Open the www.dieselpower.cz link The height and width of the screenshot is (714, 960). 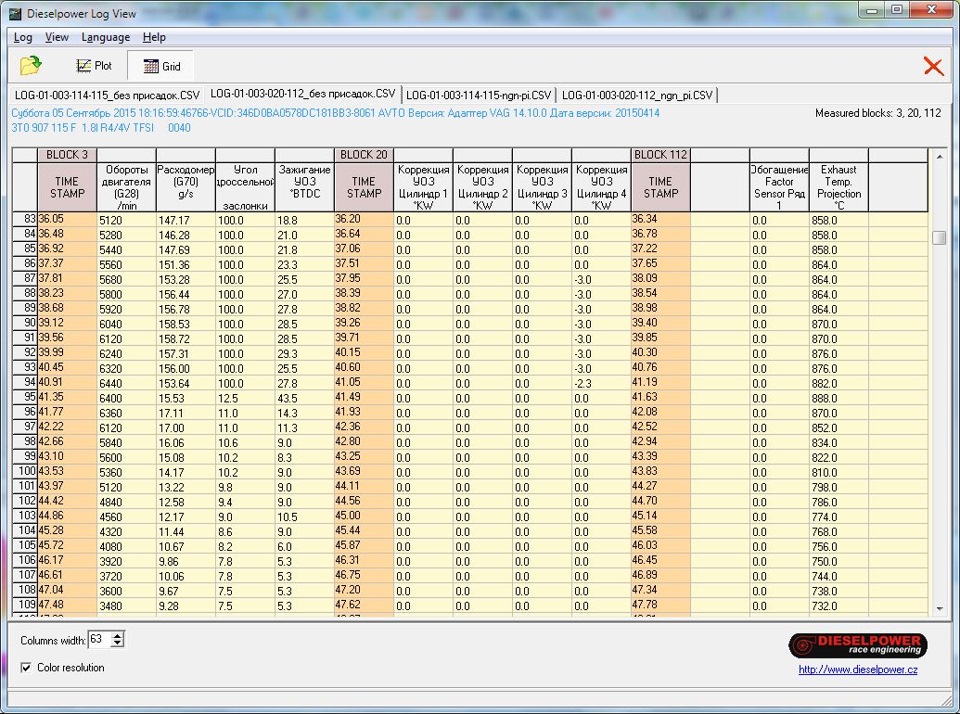(x=857, y=669)
